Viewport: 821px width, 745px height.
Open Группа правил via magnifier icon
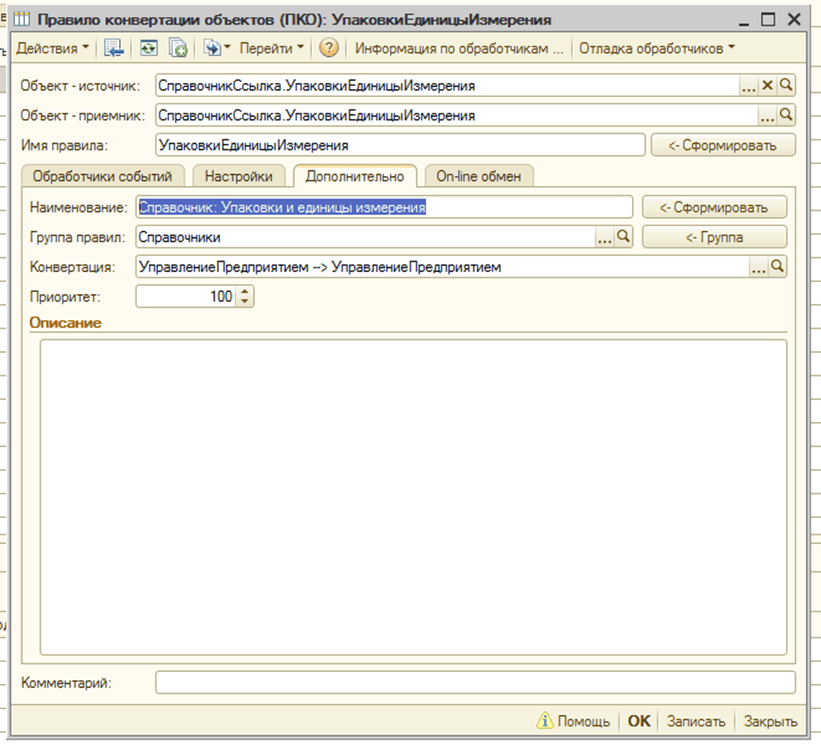pyautogui.click(x=624, y=237)
